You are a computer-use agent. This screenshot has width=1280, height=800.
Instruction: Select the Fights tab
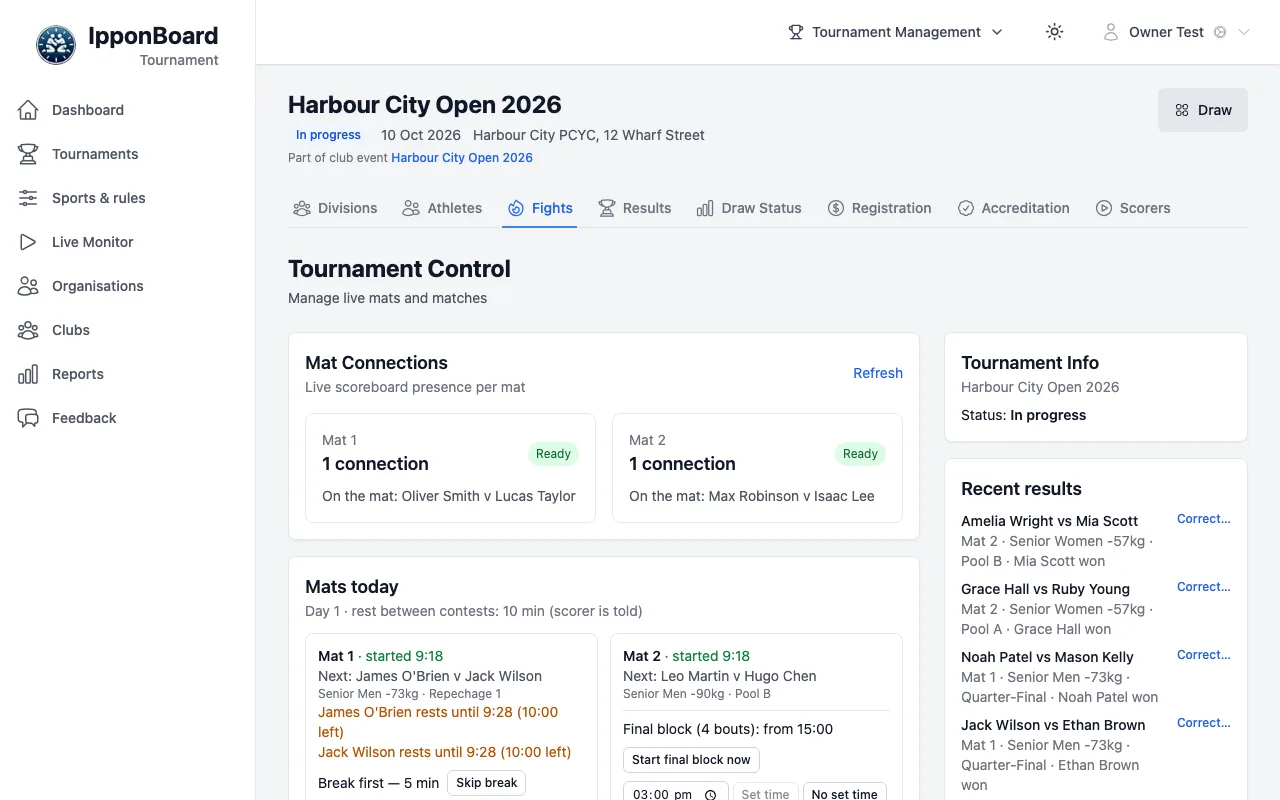click(x=540, y=208)
